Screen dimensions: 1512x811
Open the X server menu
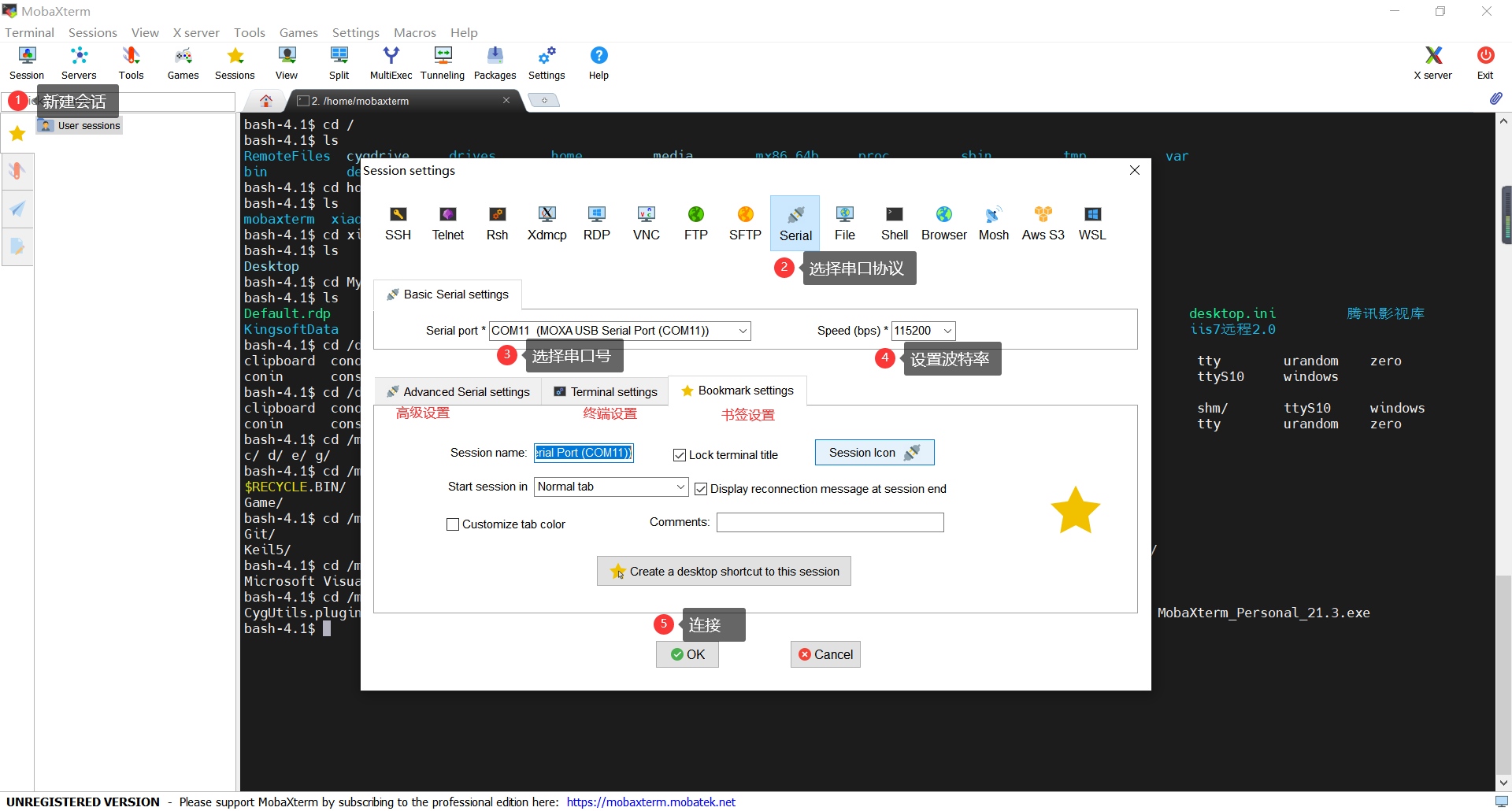(196, 32)
